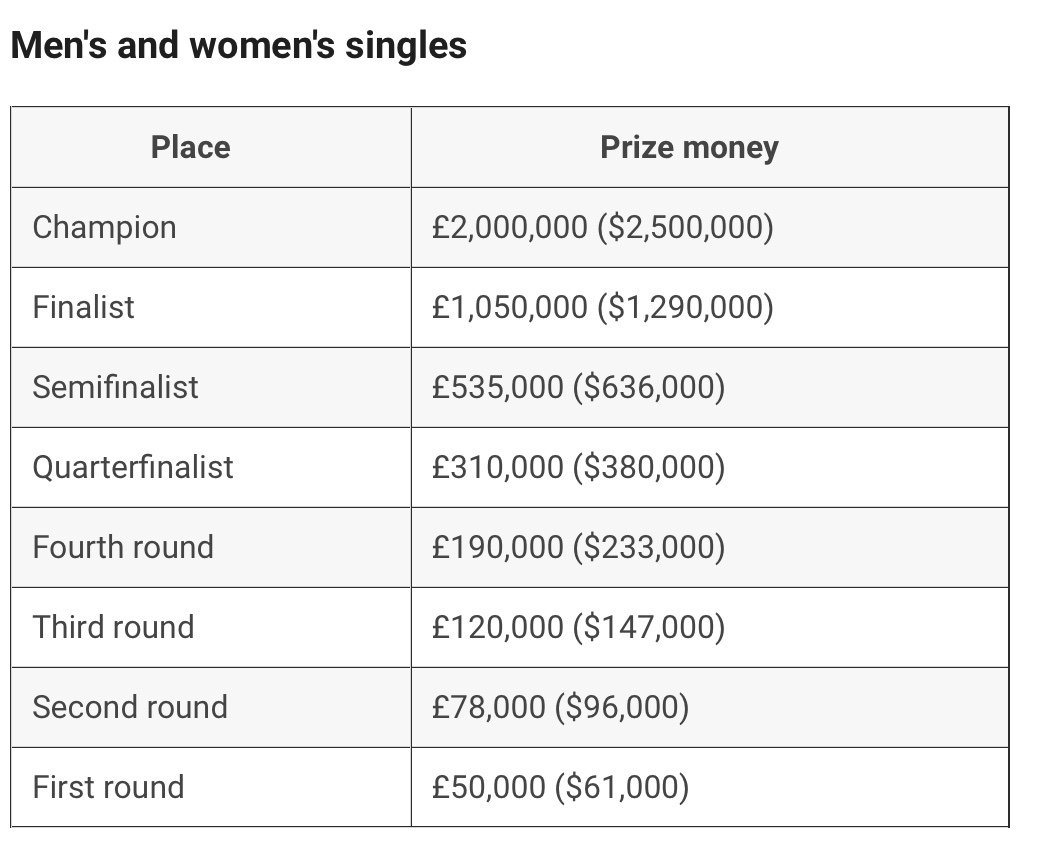Click the £535,000 ($636,000) prize cell
This screenshot has height=859, width=1064.
(x=578, y=387)
